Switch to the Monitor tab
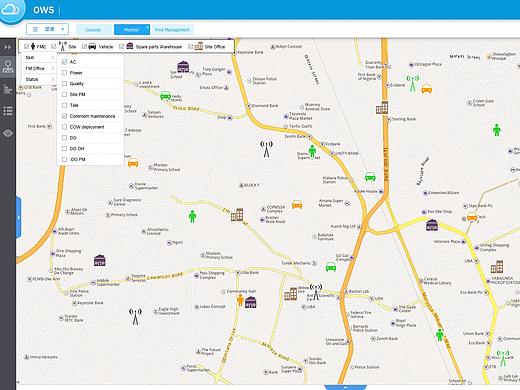 click(131, 30)
